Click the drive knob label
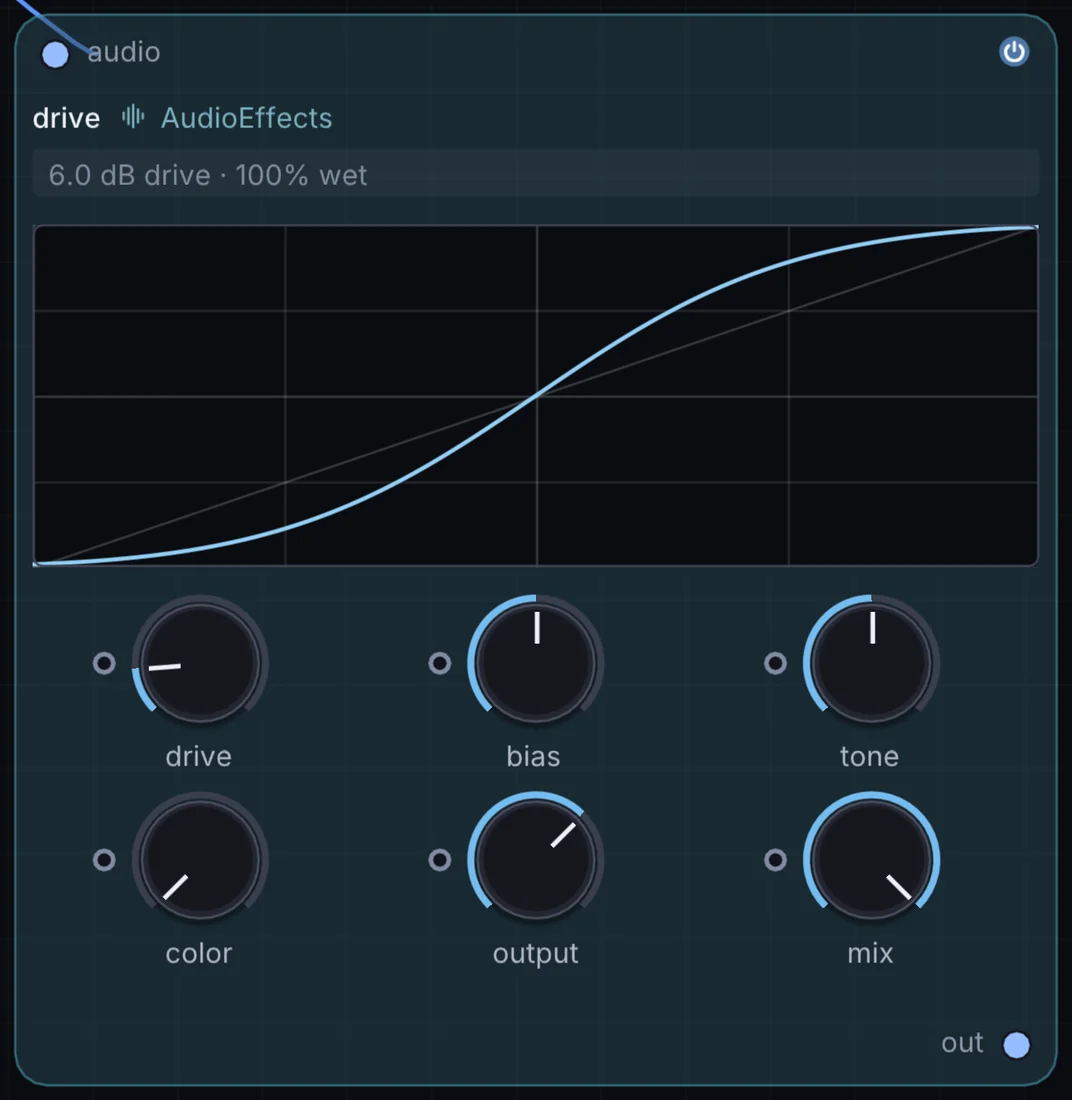The width and height of the screenshot is (1072, 1100). (199, 756)
